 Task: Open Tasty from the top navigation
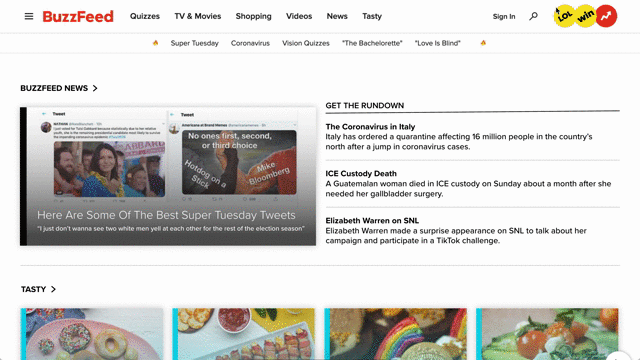[372, 16]
